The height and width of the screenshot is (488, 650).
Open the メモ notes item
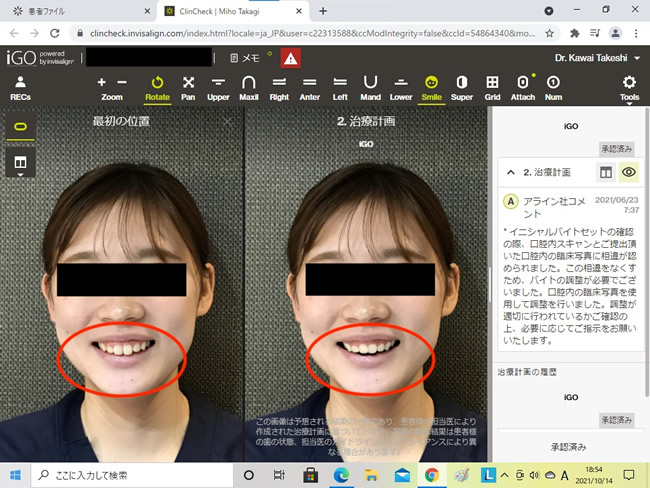pos(245,58)
